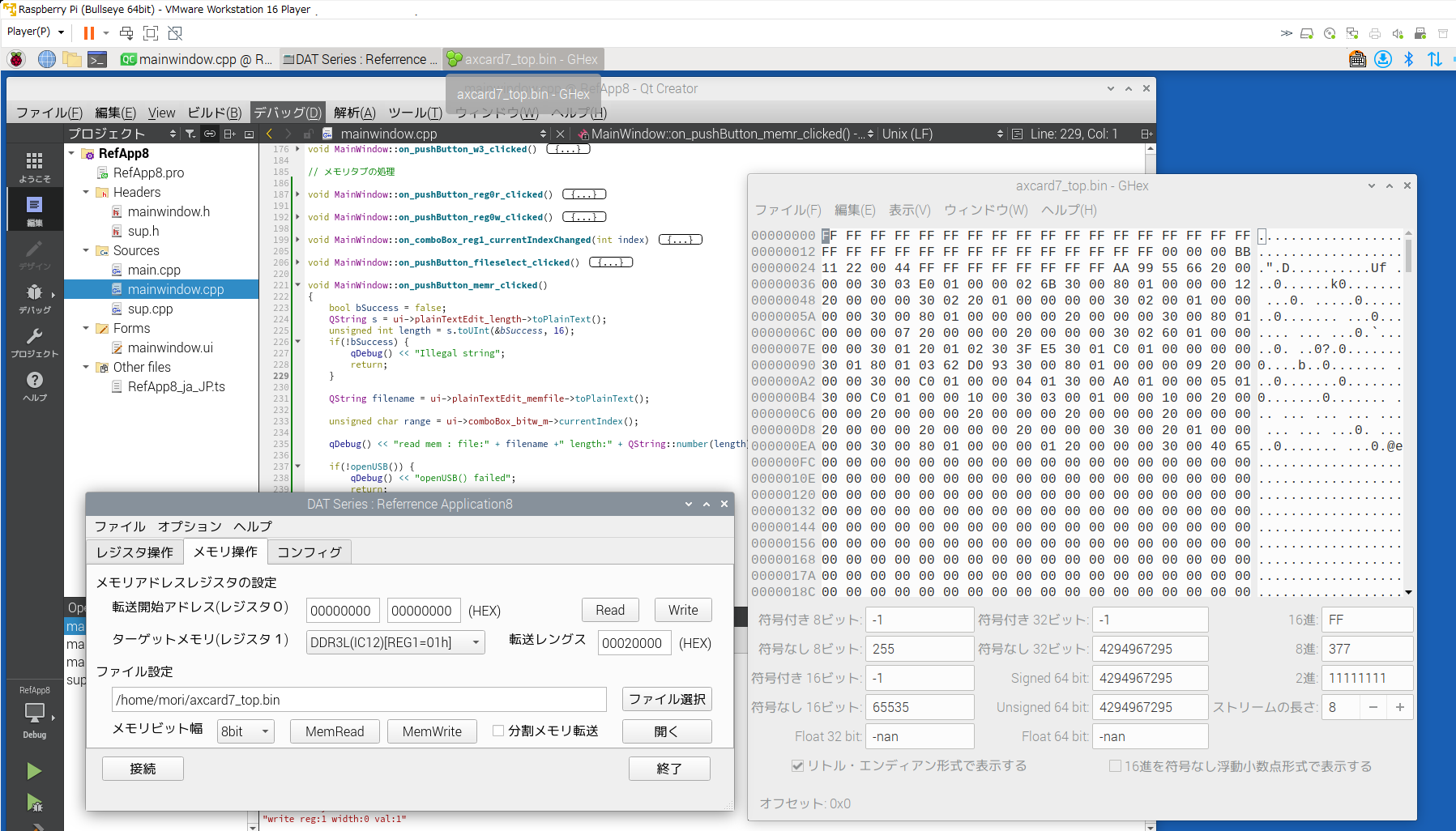Collapse the Forms folder
The width and height of the screenshot is (1456, 831).
86,328
